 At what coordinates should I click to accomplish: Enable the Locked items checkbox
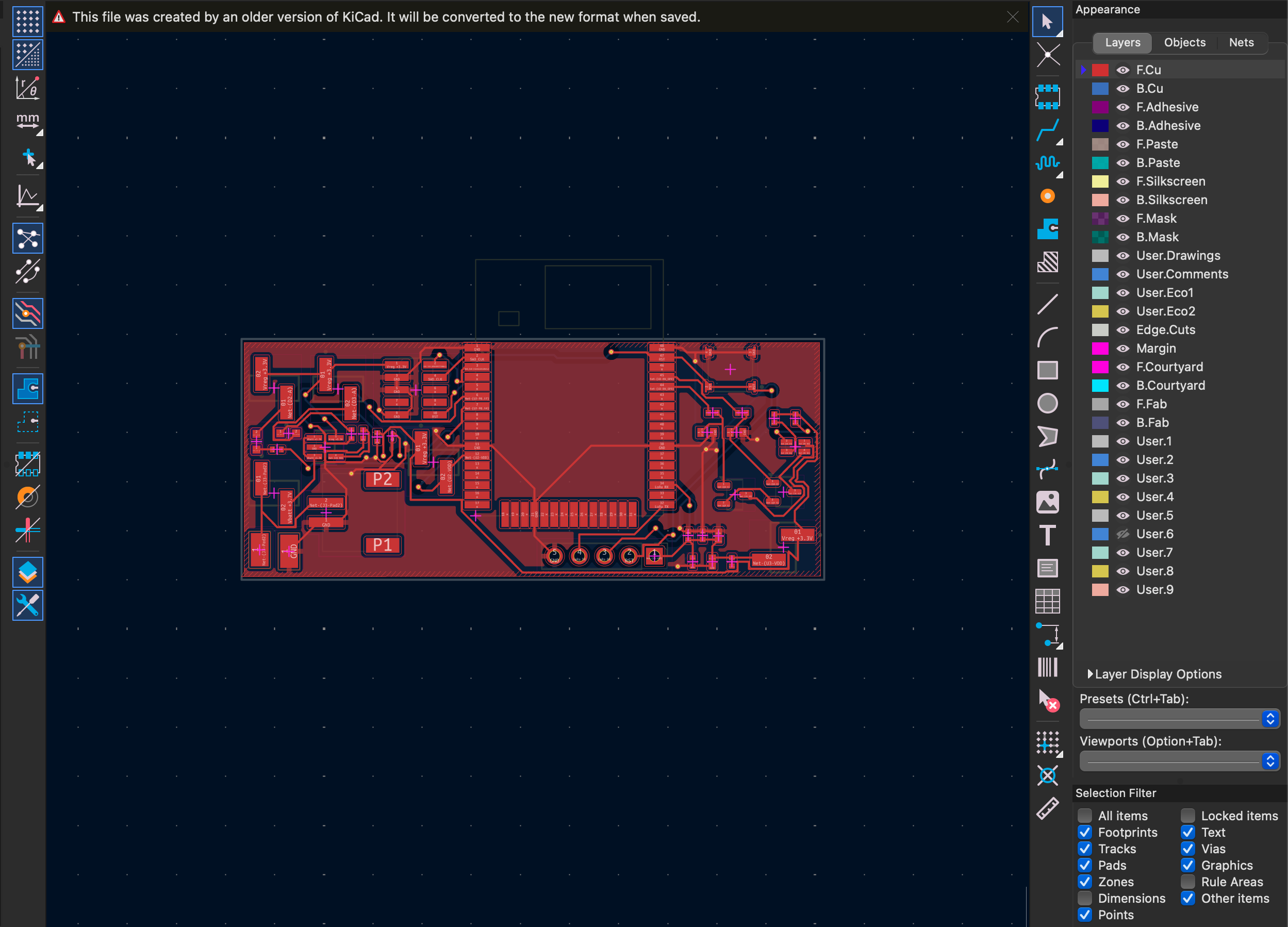1188,816
